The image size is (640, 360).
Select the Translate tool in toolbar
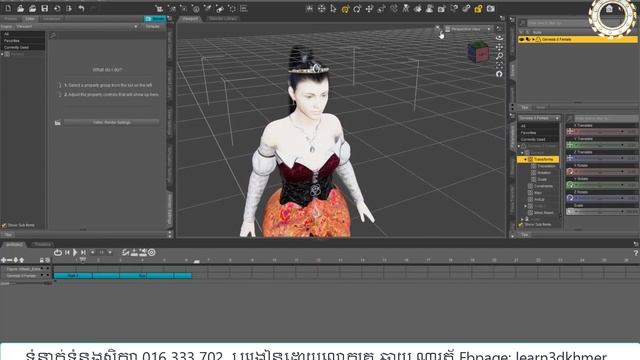pos(369,9)
